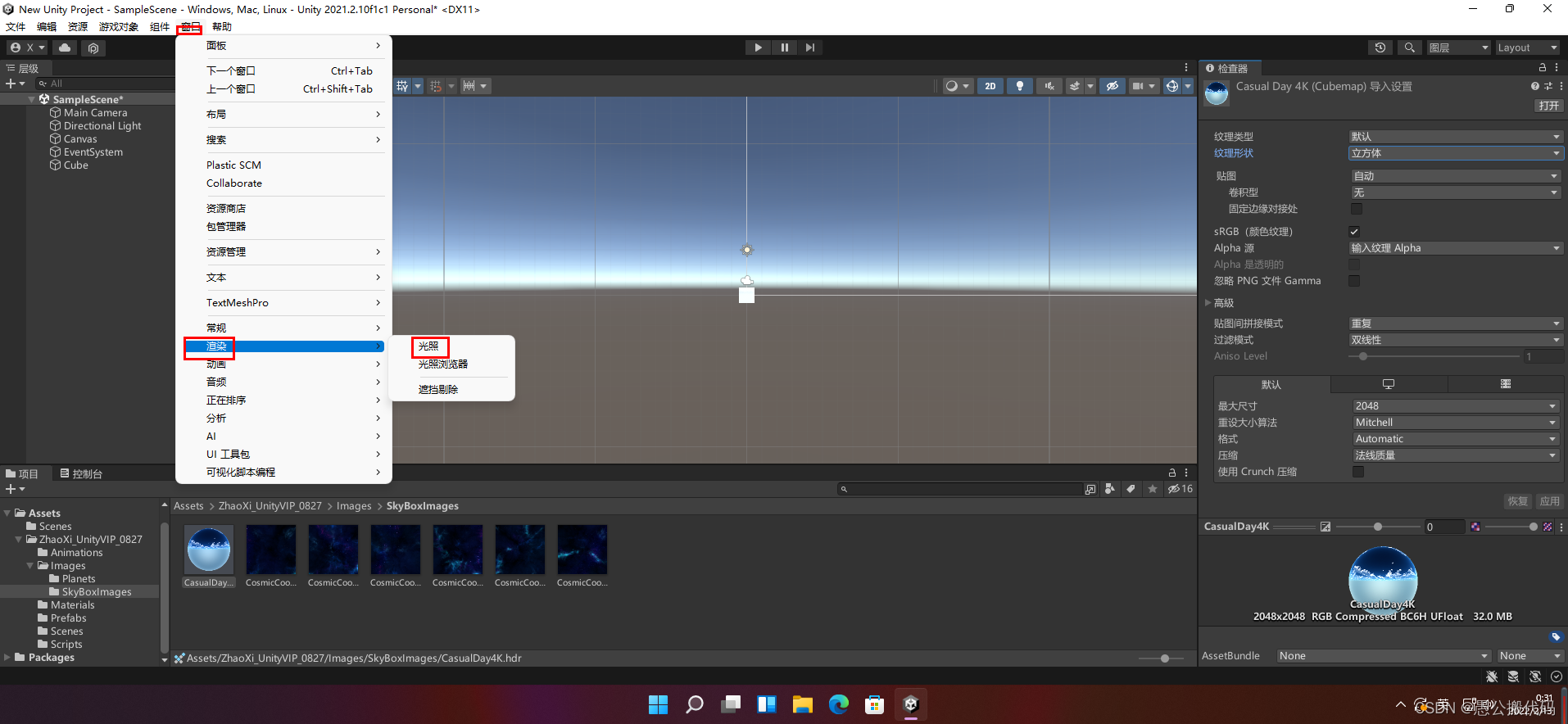Image resolution: width=1568 pixels, height=724 pixels.
Task: Select the 默认 platform settings tab
Action: pyautogui.click(x=1271, y=385)
